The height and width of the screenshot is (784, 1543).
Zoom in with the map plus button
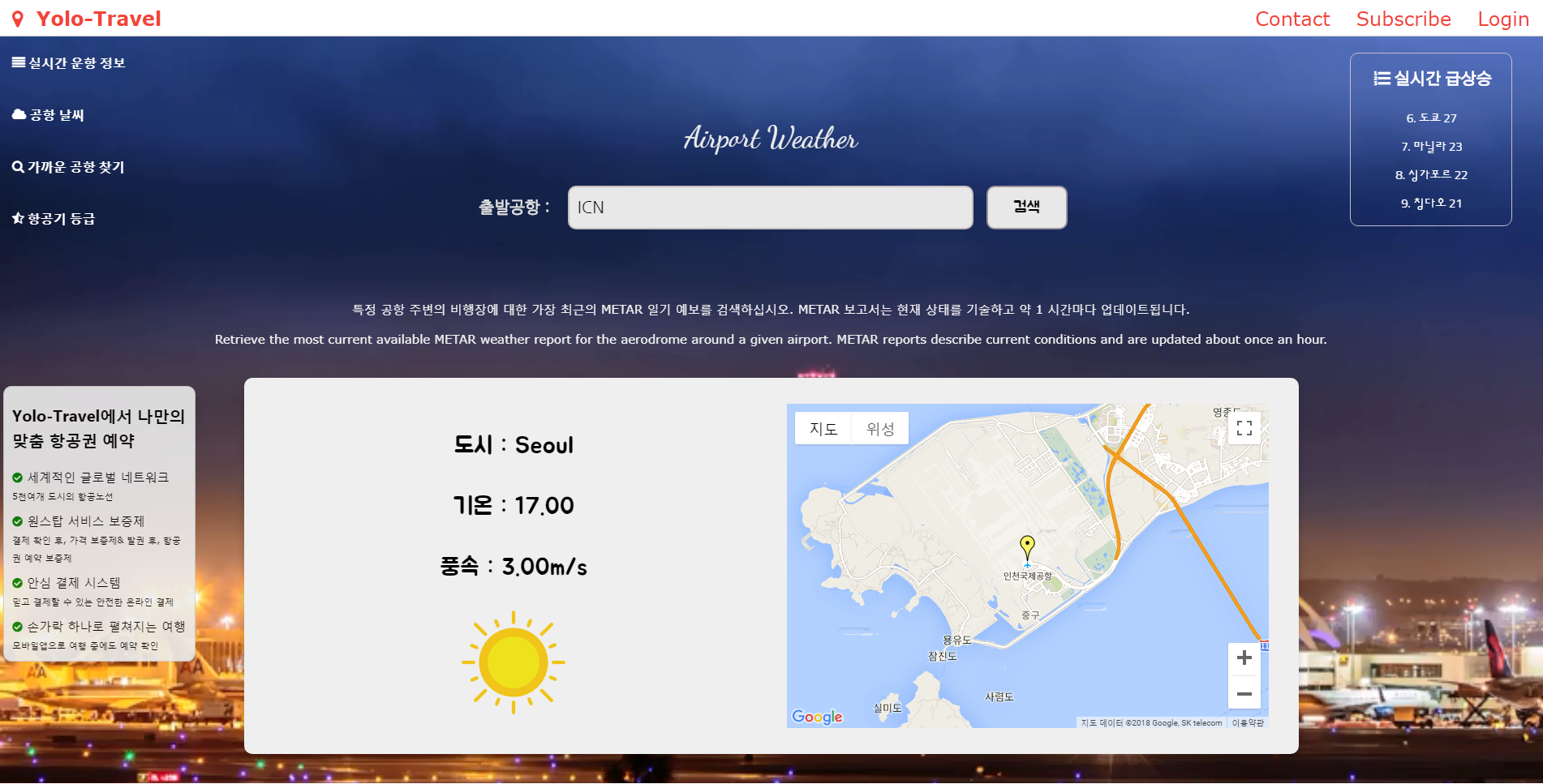(1244, 658)
